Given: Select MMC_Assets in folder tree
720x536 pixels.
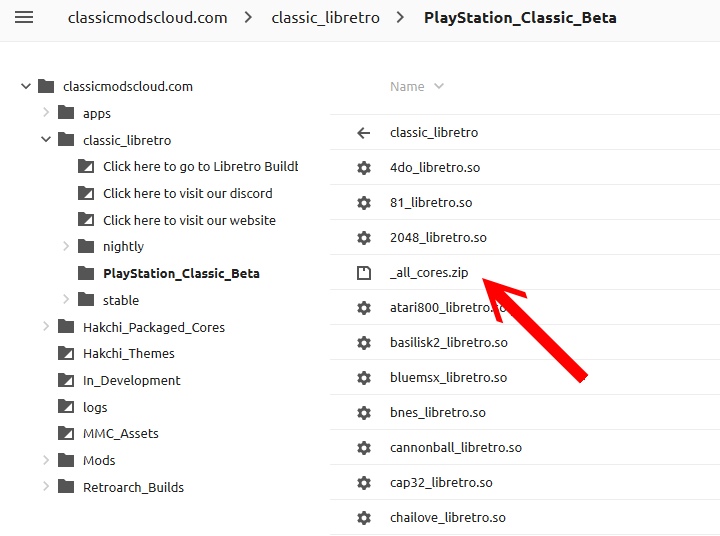Looking at the screenshot, I should [120, 434].
